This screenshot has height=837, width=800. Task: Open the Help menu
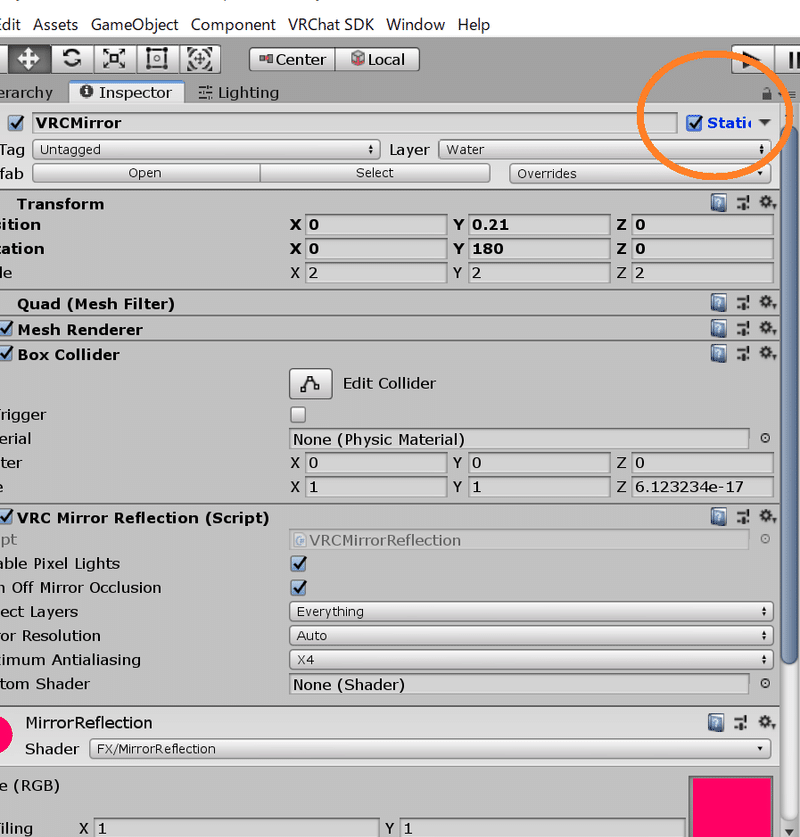pos(473,25)
